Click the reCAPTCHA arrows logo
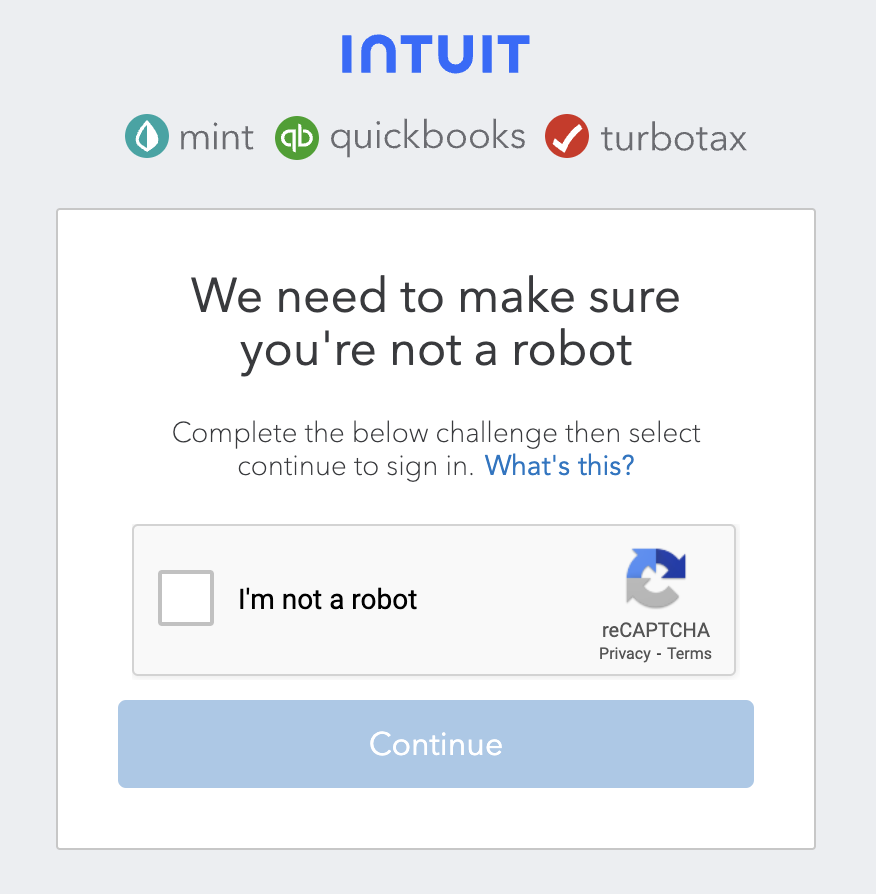The width and height of the screenshot is (876, 894). coord(656,579)
